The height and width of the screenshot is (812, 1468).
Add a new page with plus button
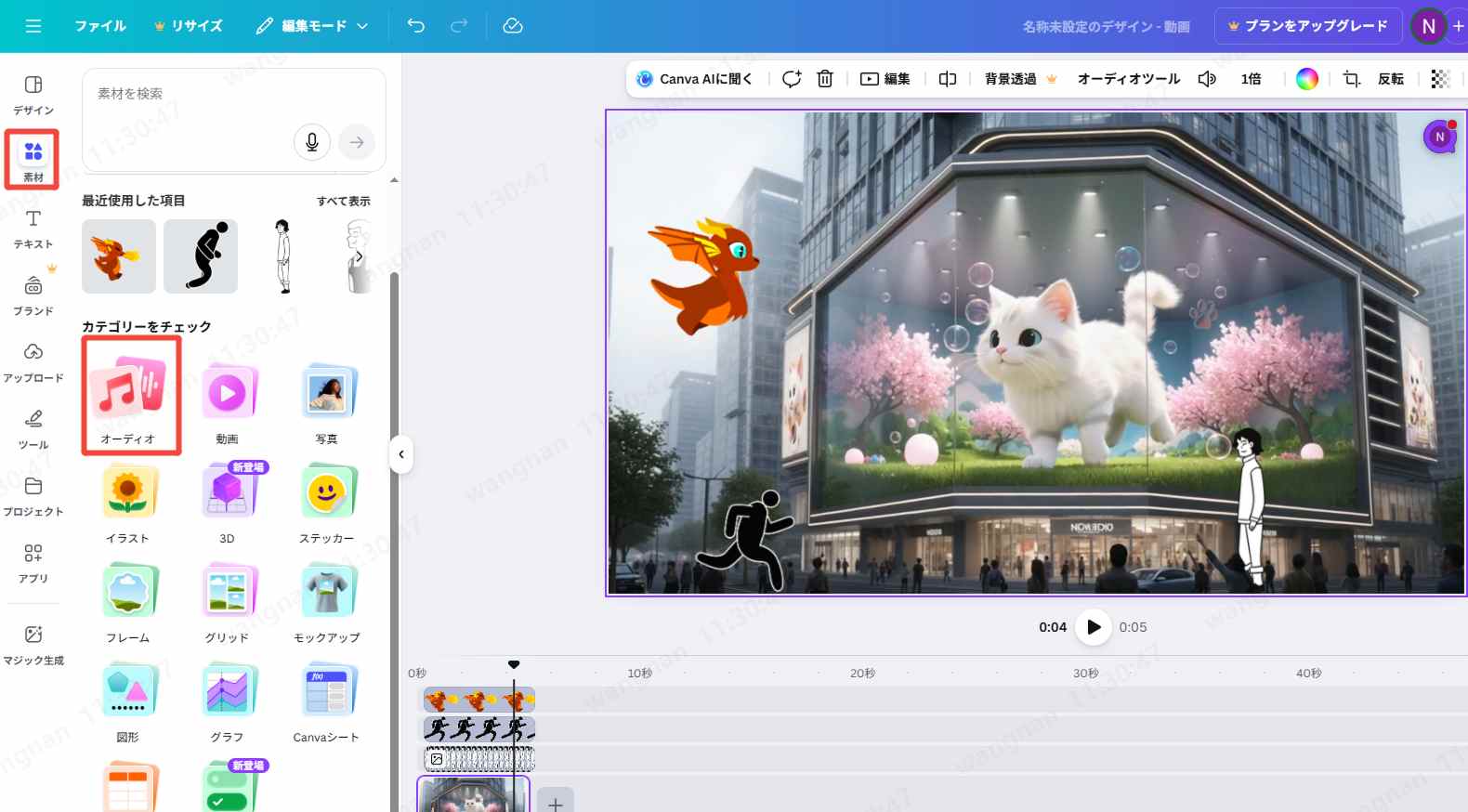coord(556,804)
